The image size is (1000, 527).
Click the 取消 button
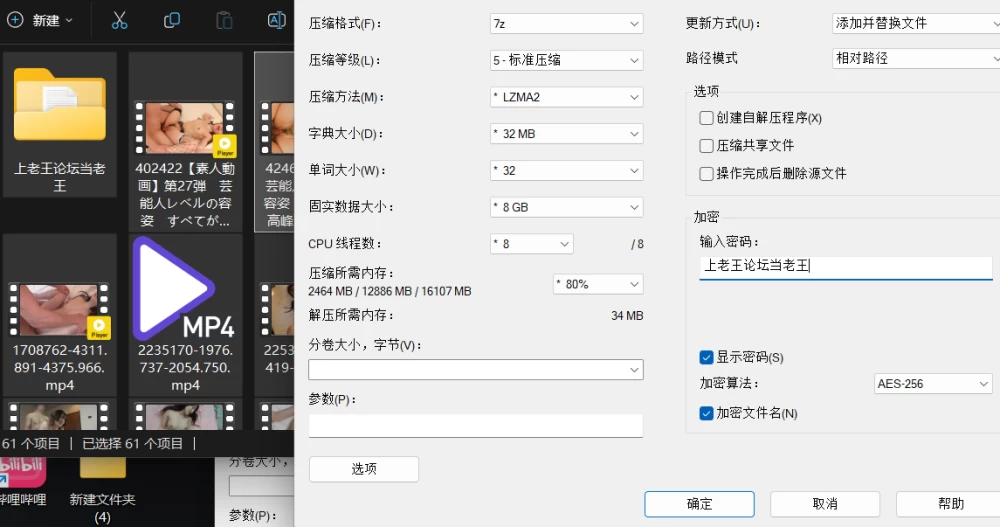pyautogui.click(x=825, y=504)
